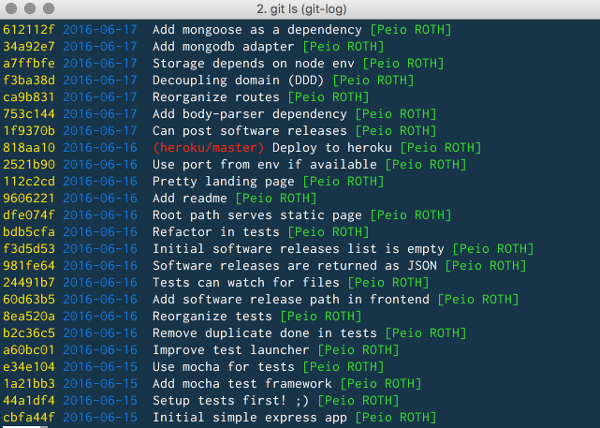The height and width of the screenshot is (428, 600).
Task: Click the window title git ls (git-log)
Action: click(302, 9)
